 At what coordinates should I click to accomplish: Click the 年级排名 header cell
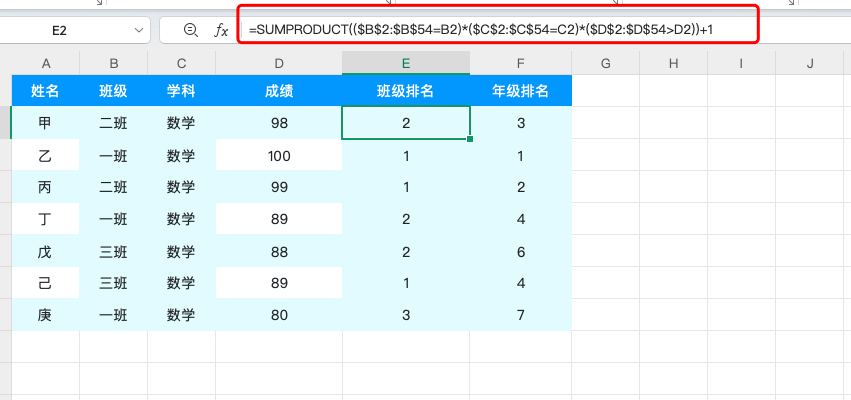(x=520, y=91)
